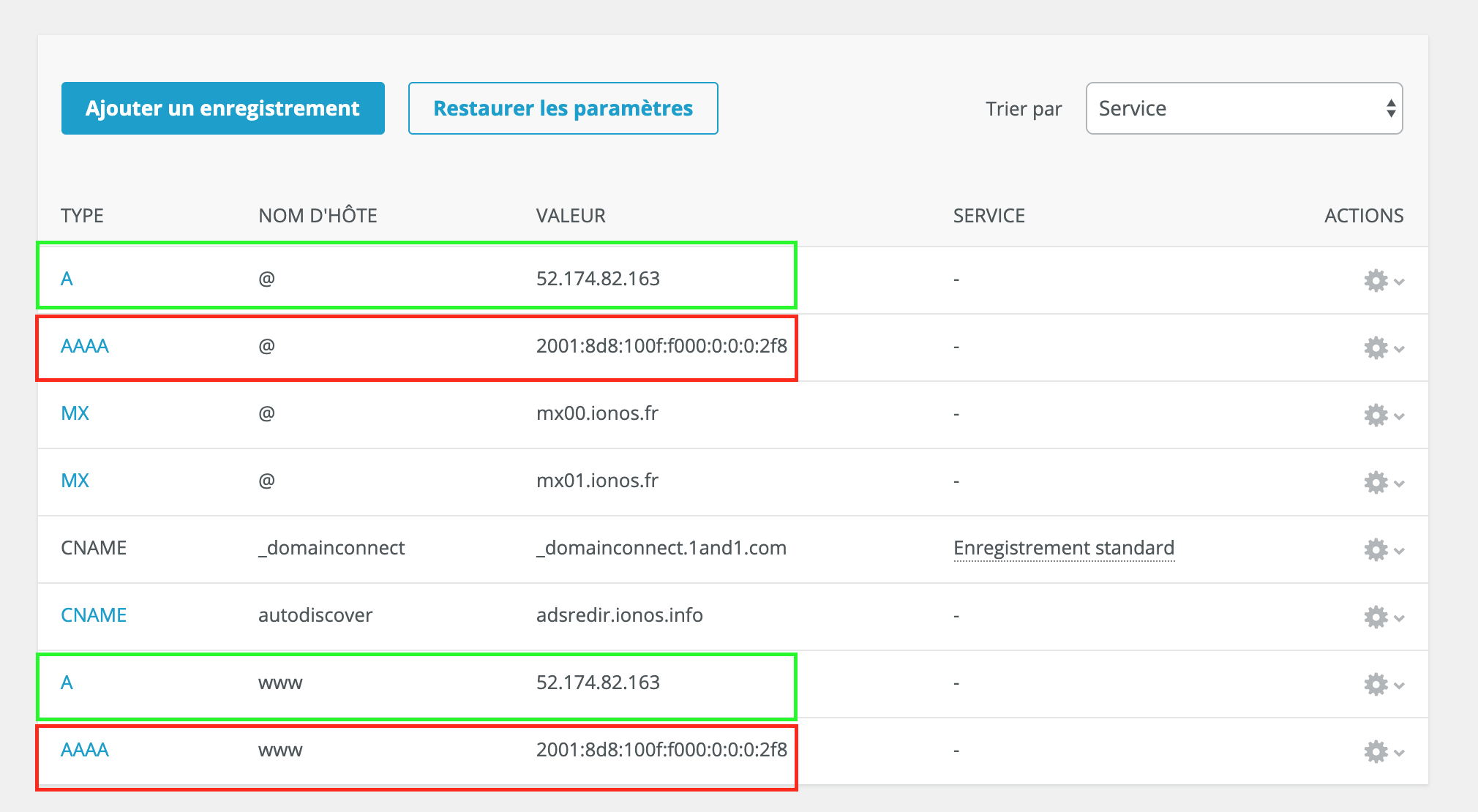
Task: Click Ajouter un enregistrement button
Action: click(x=222, y=108)
